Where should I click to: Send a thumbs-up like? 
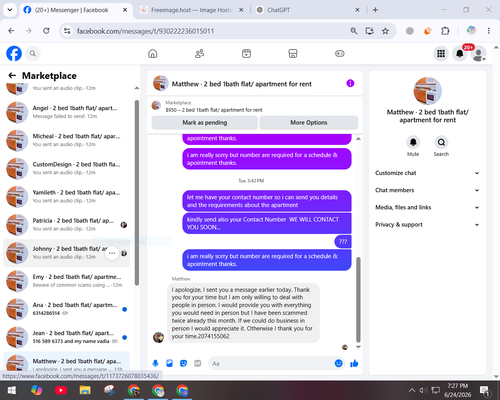pyautogui.click(x=354, y=363)
